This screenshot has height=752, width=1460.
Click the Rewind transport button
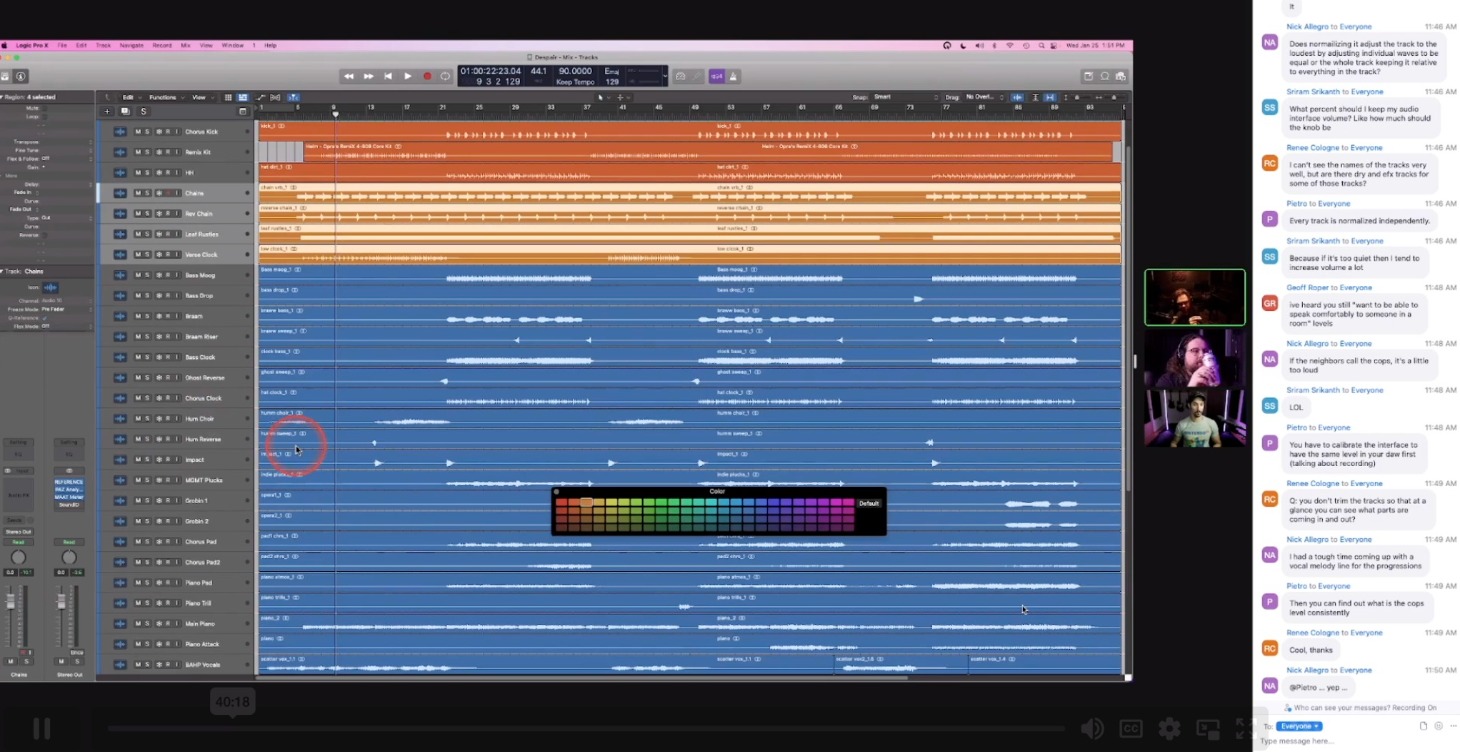tap(349, 76)
